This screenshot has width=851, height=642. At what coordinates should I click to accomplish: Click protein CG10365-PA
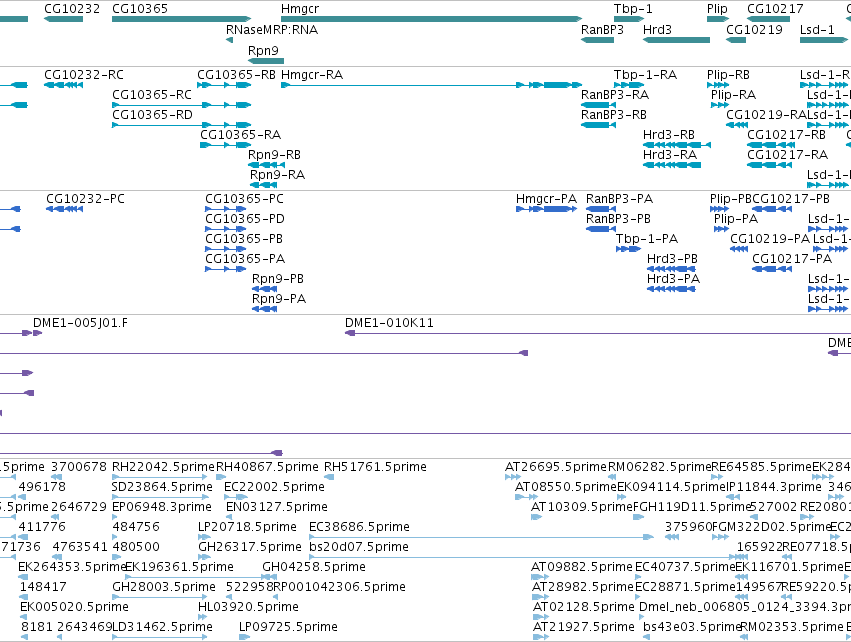[x=245, y=259]
